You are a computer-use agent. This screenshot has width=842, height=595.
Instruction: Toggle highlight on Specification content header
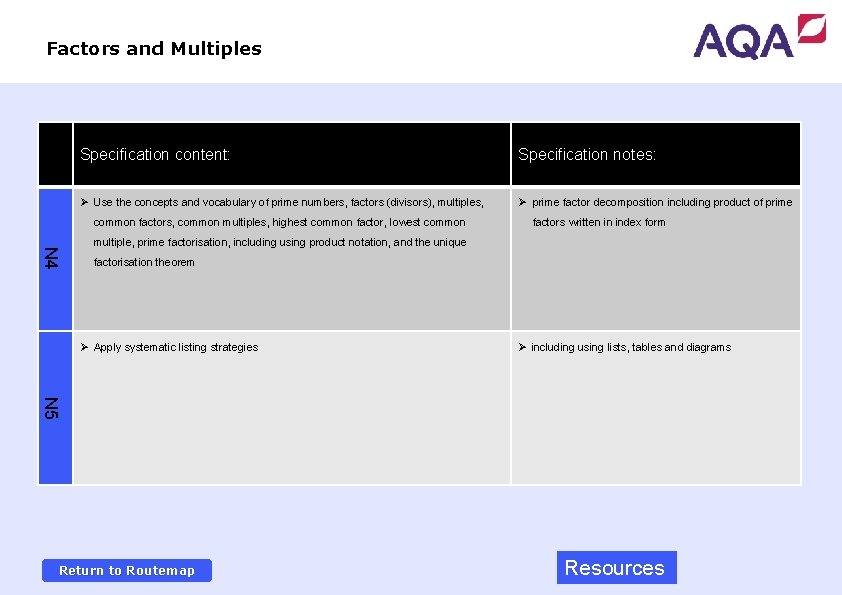pyautogui.click(x=154, y=154)
